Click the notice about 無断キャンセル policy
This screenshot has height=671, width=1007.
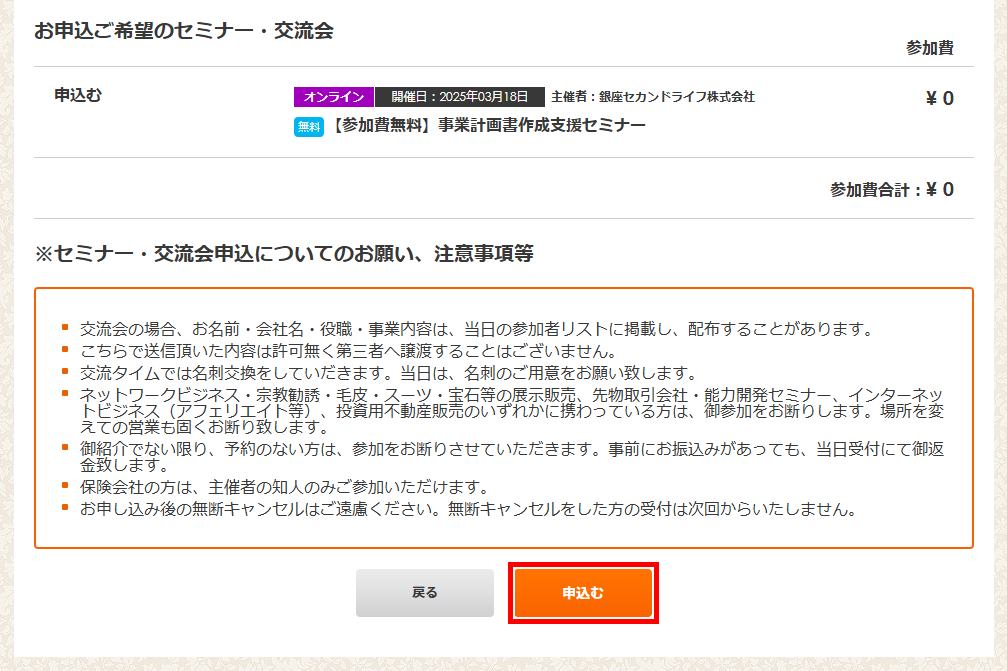(x=468, y=509)
